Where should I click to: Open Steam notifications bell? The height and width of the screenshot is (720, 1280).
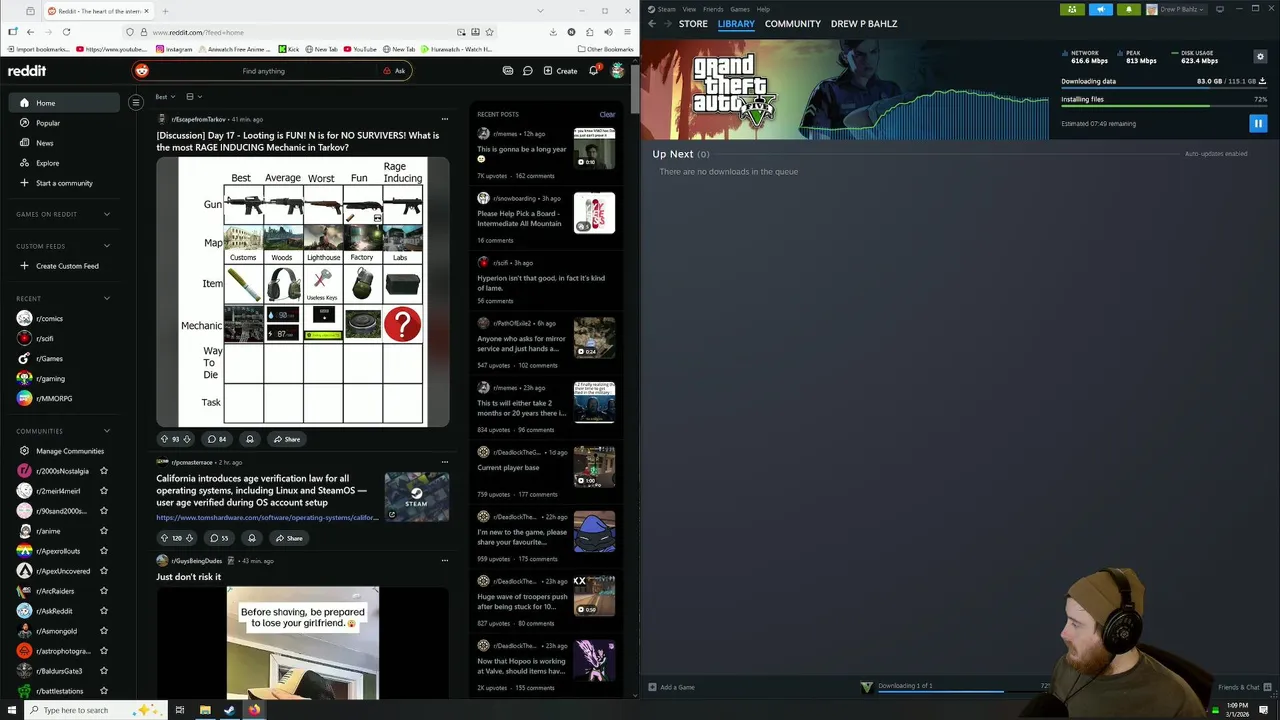(1129, 9)
